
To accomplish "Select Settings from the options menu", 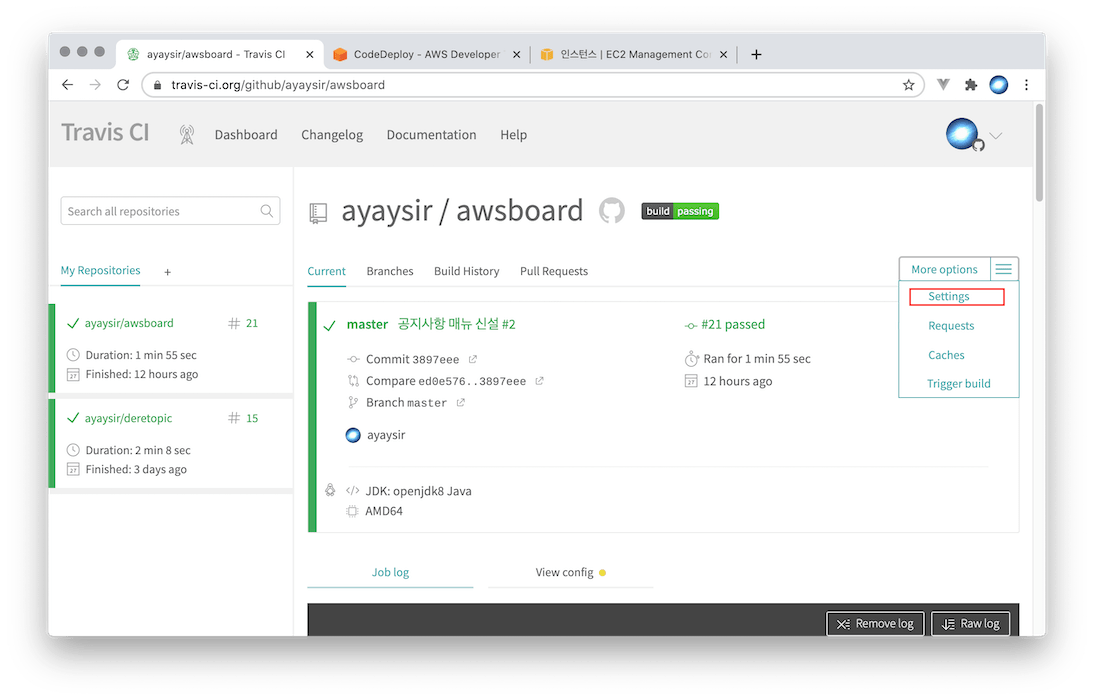I will tap(949, 297).
